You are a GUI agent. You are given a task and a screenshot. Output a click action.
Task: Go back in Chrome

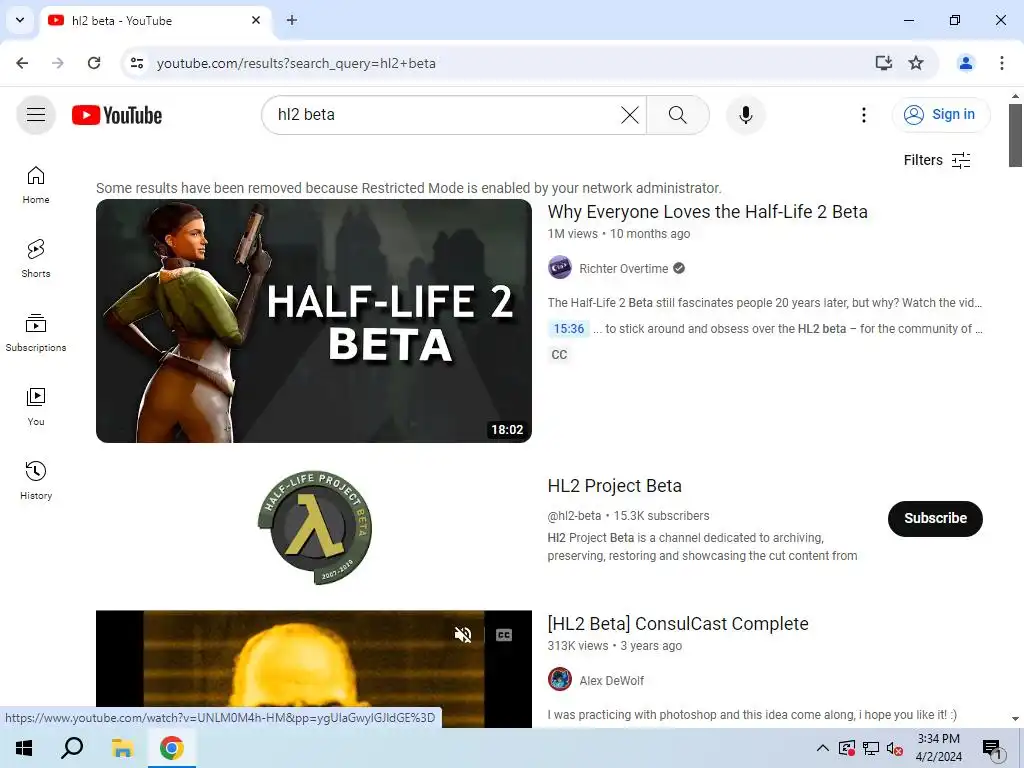[x=22, y=63]
